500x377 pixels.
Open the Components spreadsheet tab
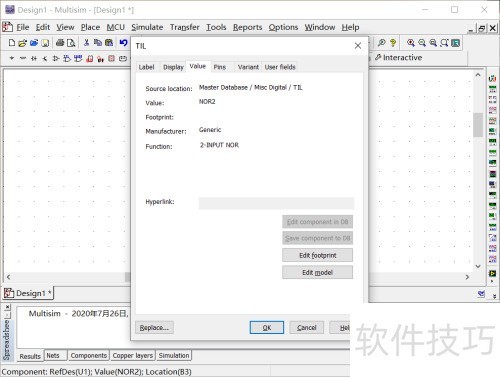[89, 356]
